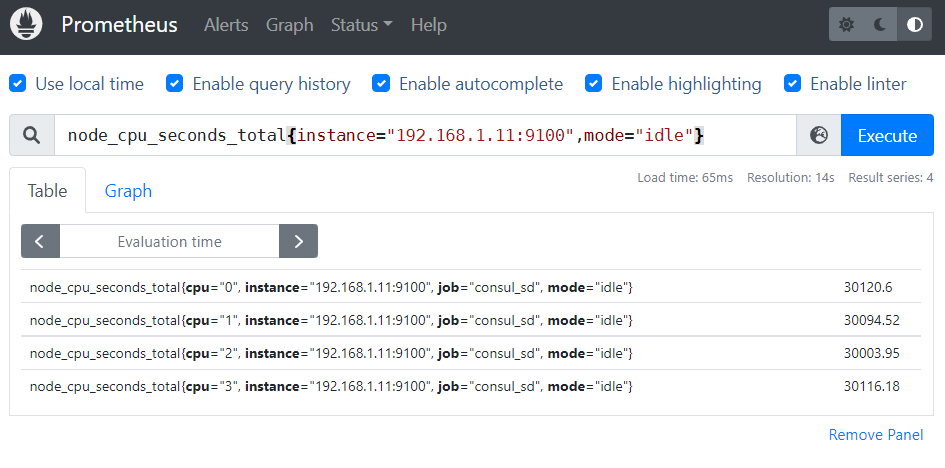Expand the Status dropdown menu

pyautogui.click(x=362, y=25)
